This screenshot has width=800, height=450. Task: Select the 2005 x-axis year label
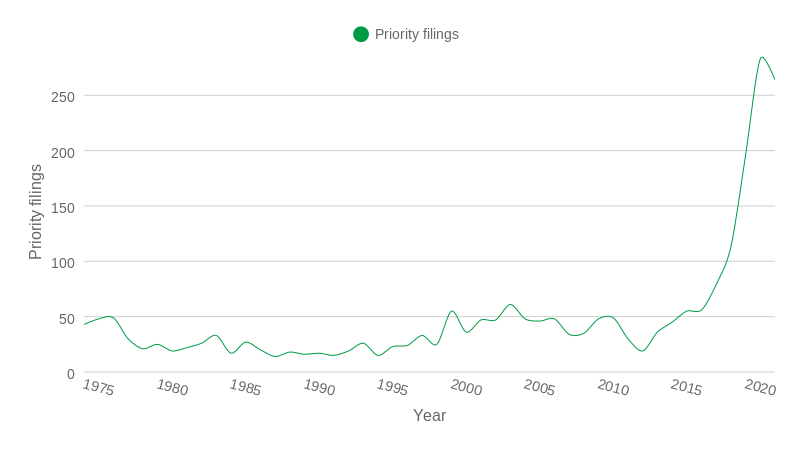tap(539, 387)
